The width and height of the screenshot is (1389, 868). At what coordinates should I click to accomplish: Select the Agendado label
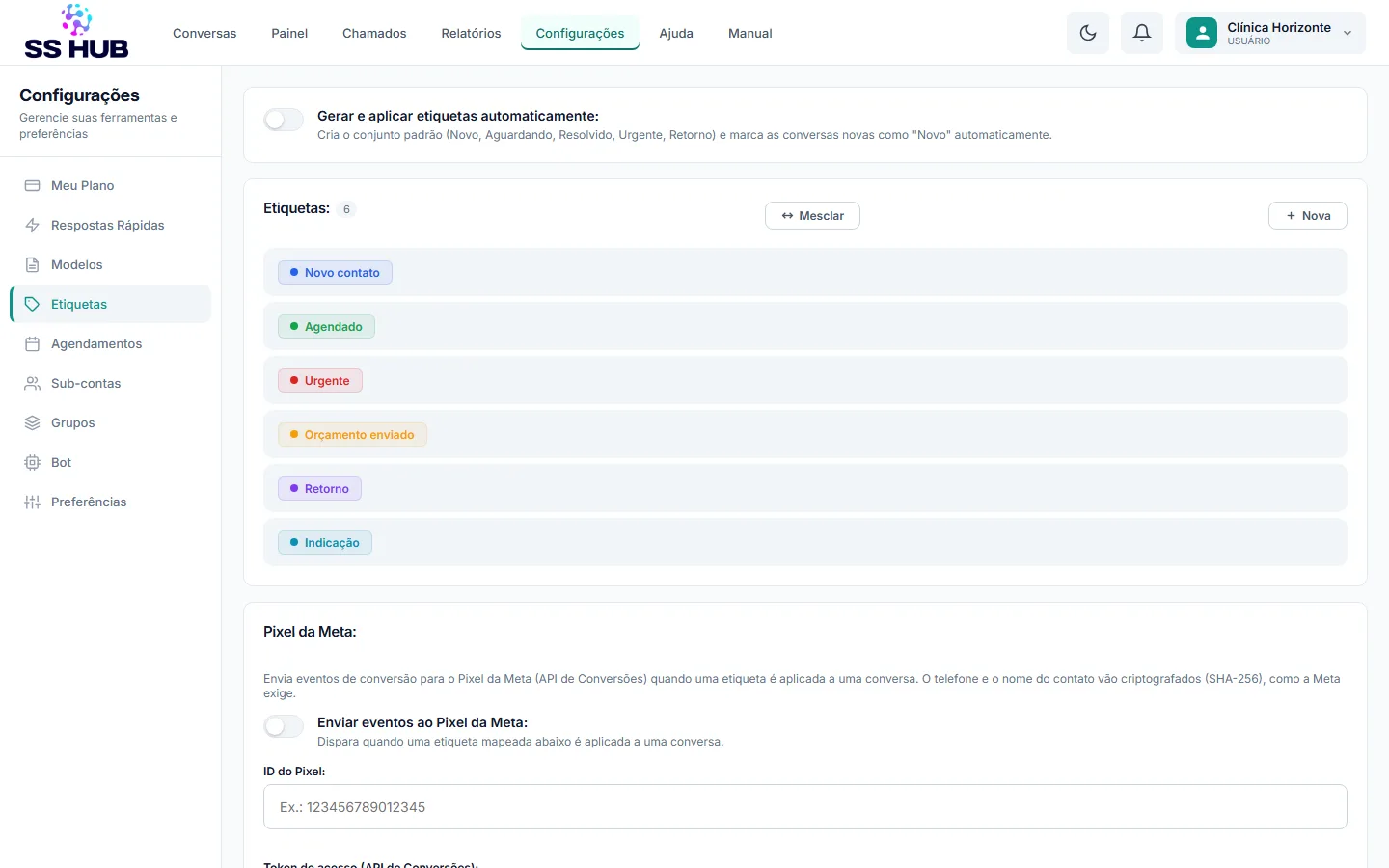tap(326, 327)
